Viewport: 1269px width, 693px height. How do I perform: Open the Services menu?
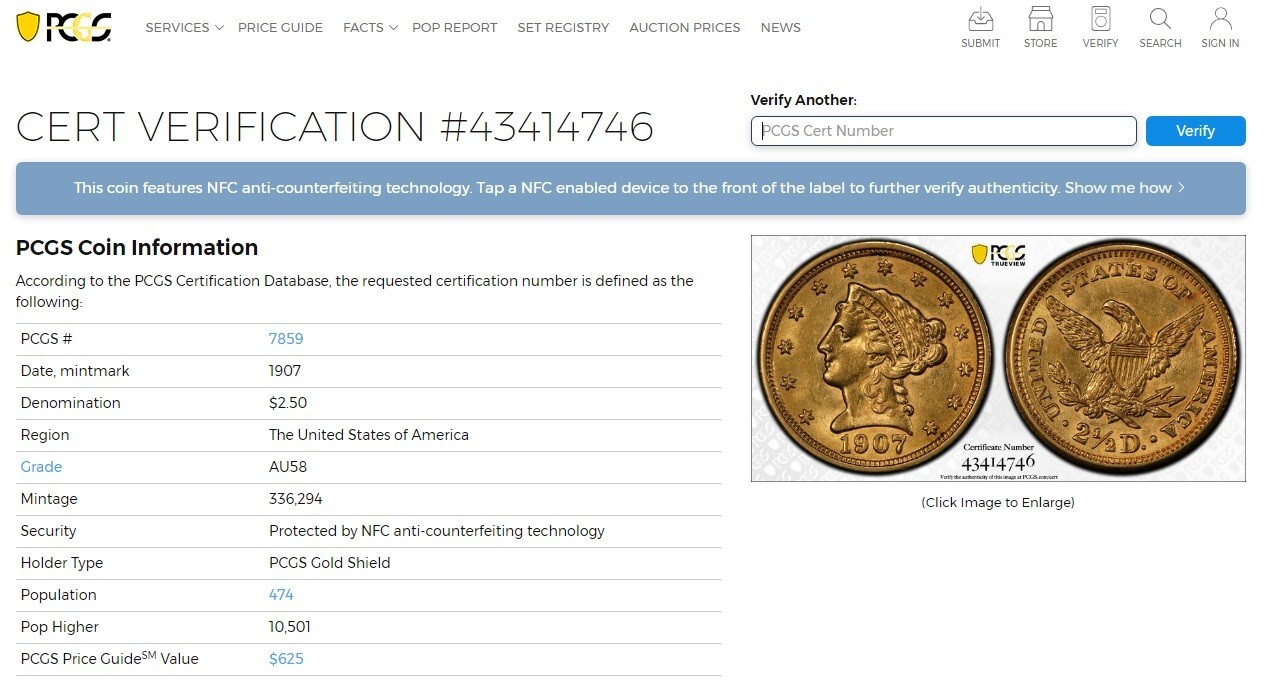177,28
